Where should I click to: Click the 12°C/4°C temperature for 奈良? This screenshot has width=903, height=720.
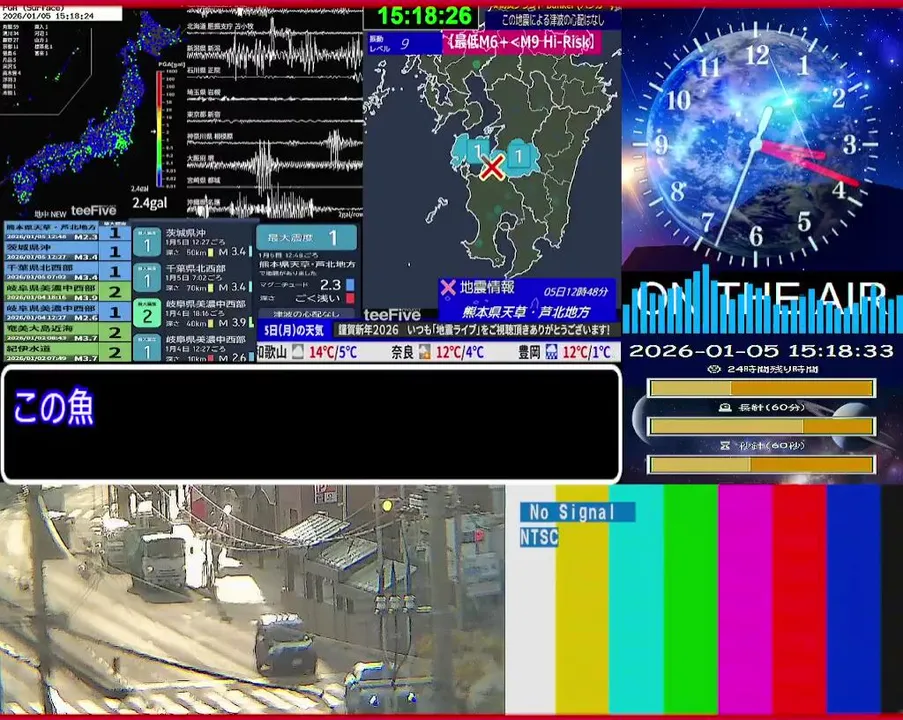click(460, 352)
